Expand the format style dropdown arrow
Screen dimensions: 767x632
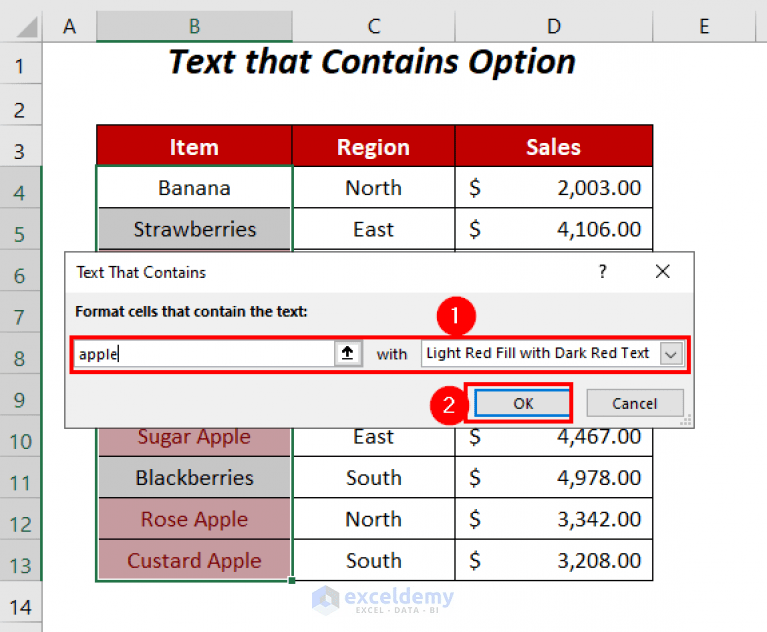671,354
